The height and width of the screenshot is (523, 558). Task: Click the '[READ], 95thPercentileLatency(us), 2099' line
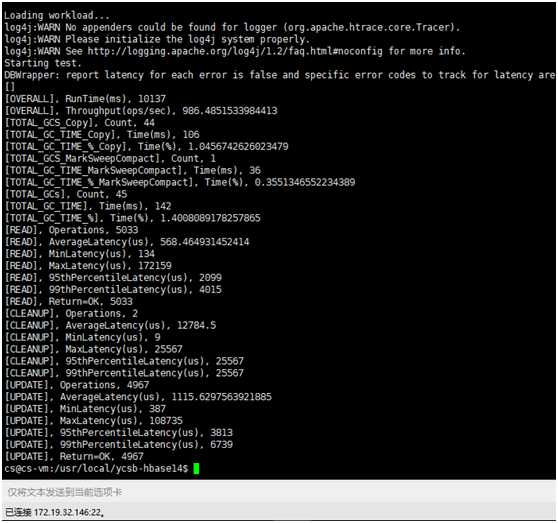tap(113, 278)
